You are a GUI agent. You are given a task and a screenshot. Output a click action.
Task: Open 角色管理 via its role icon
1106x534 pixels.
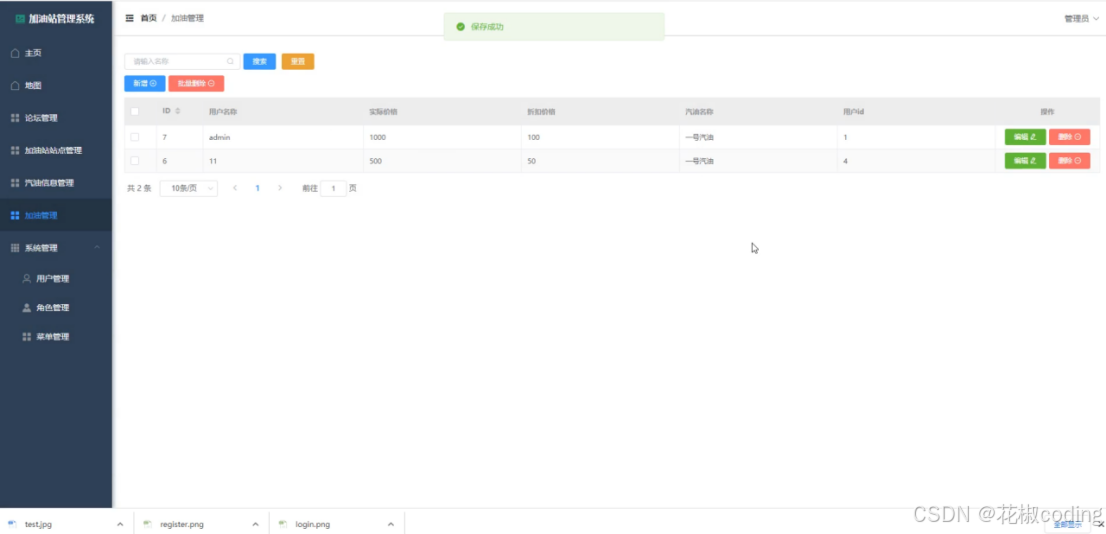tap(27, 308)
